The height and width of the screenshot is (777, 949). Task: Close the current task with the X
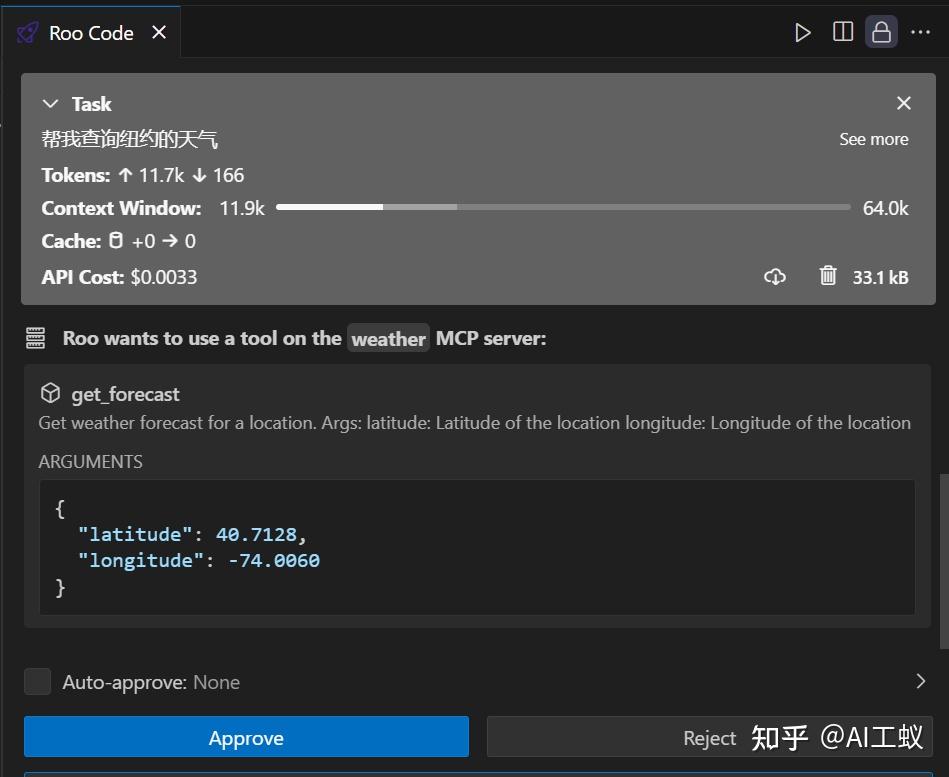[903, 102]
